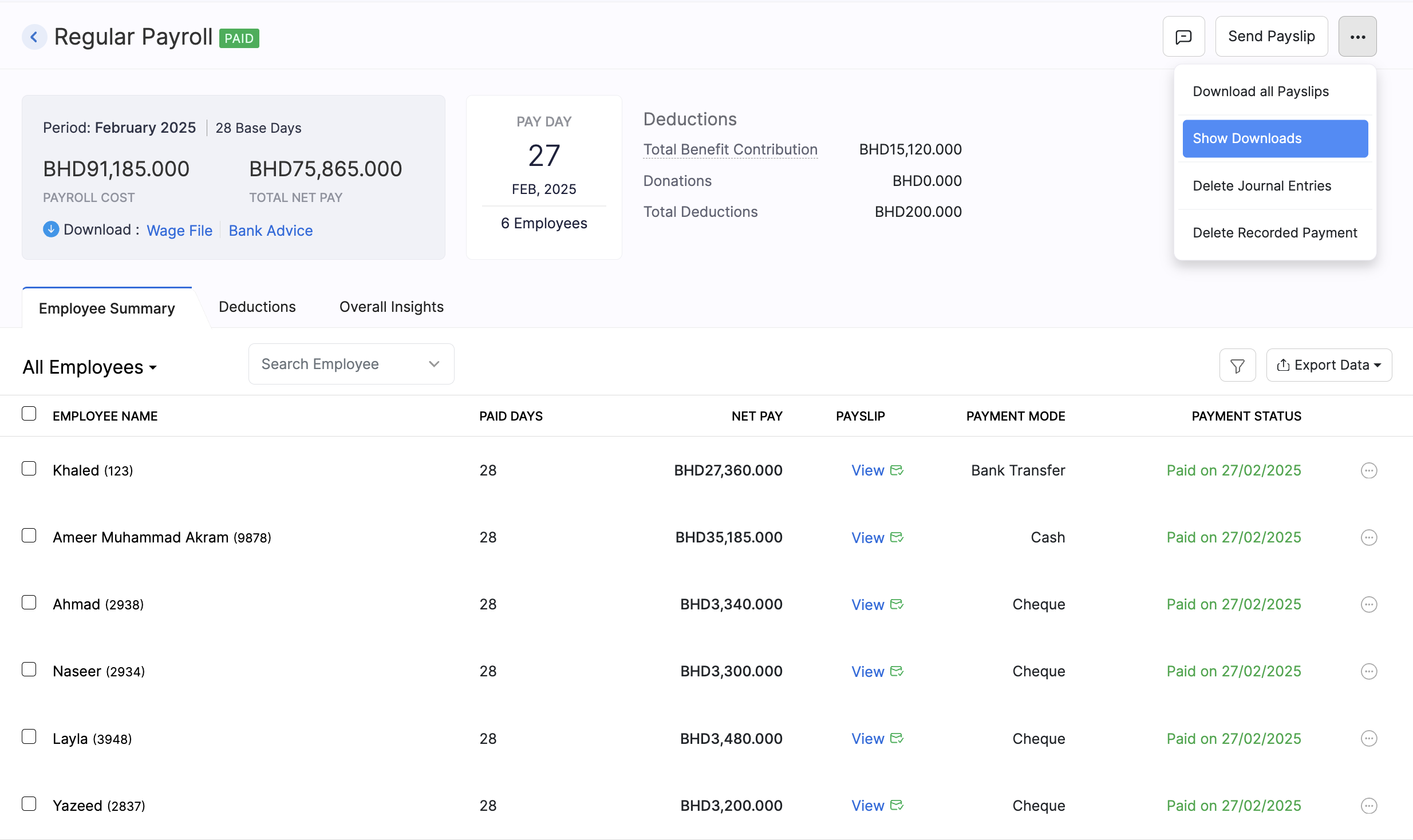The image size is (1413, 840).
Task: Click the row actions ellipsis for Ameer Muhammad Akram
Action: [x=1368, y=537]
